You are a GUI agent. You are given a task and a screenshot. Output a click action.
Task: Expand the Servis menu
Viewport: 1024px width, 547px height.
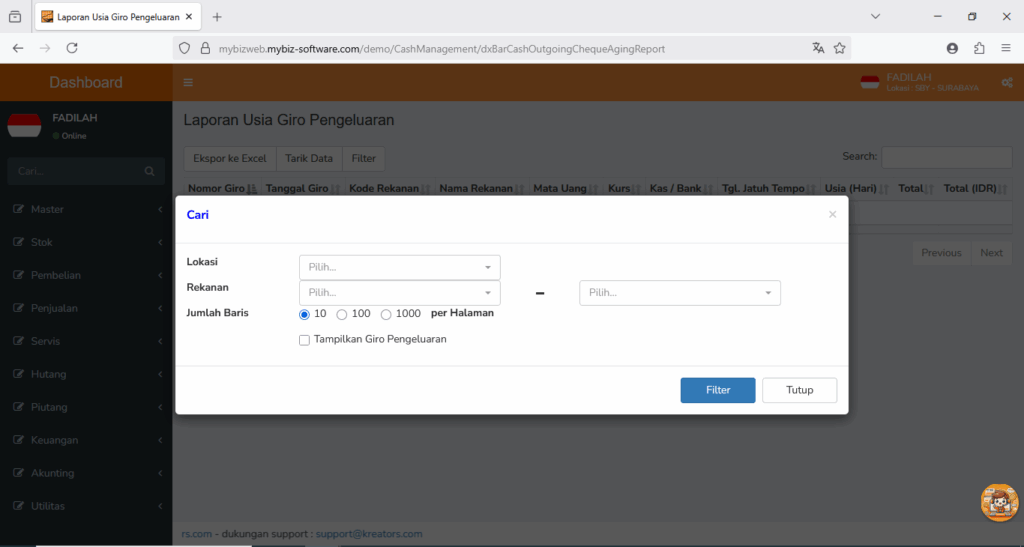point(86,341)
